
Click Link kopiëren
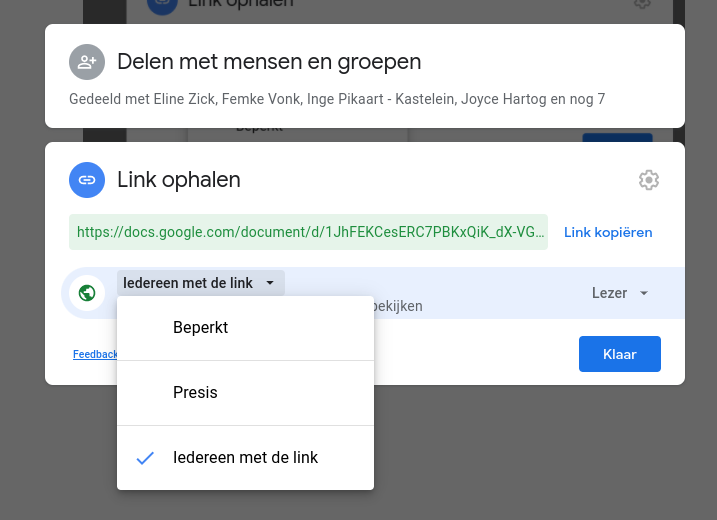(608, 232)
